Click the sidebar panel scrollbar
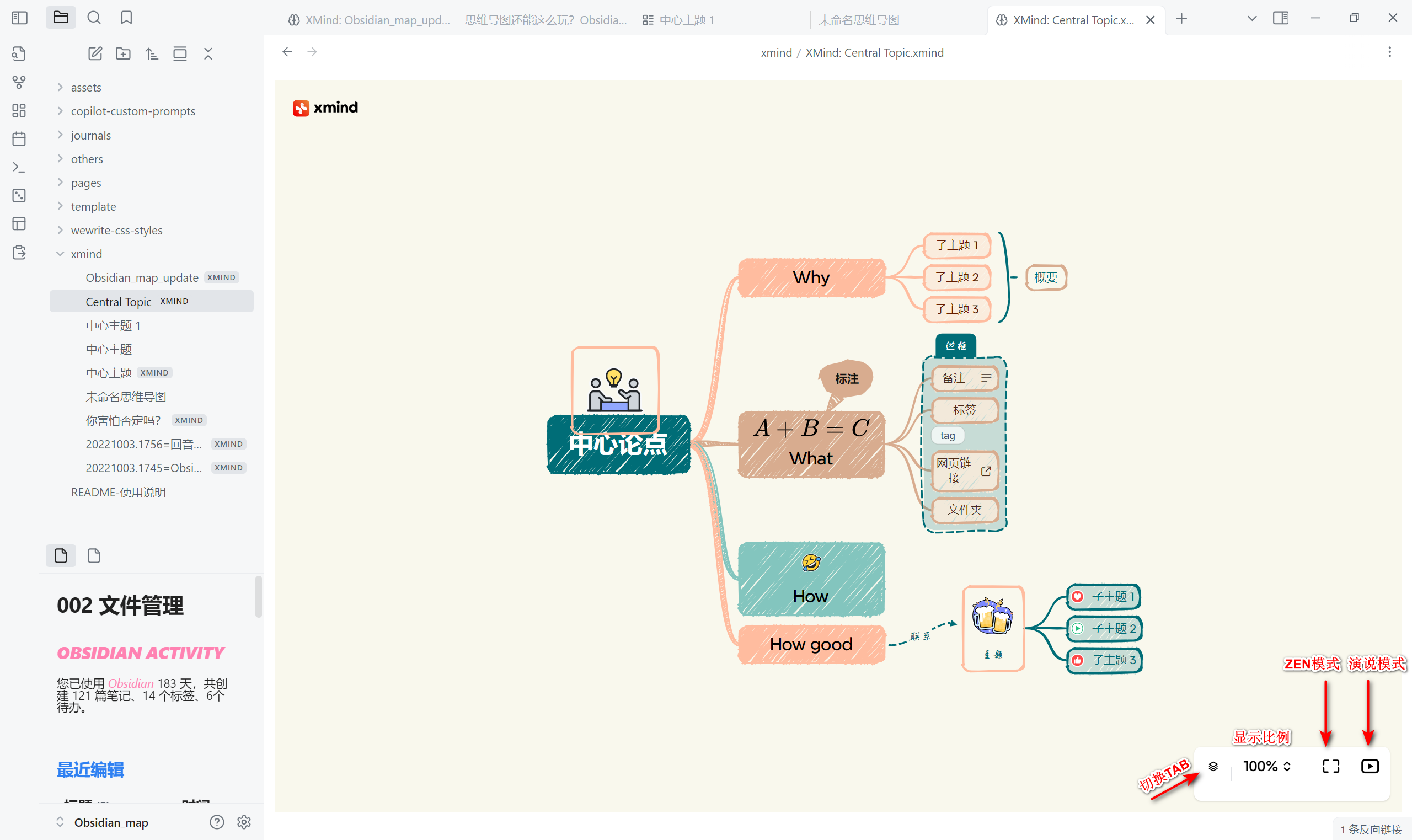The height and width of the screenshot is (840, 1412). [x=259, y=597]
